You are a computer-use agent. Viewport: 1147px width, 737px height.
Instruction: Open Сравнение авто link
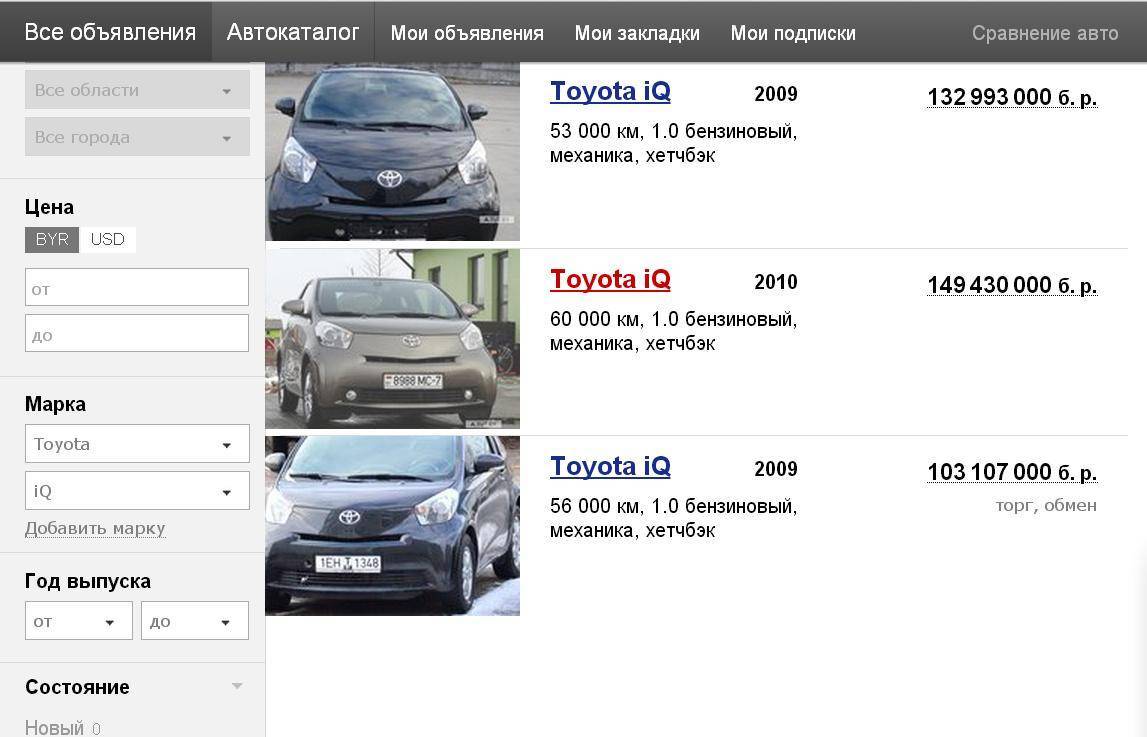[x=1045, y=33]
